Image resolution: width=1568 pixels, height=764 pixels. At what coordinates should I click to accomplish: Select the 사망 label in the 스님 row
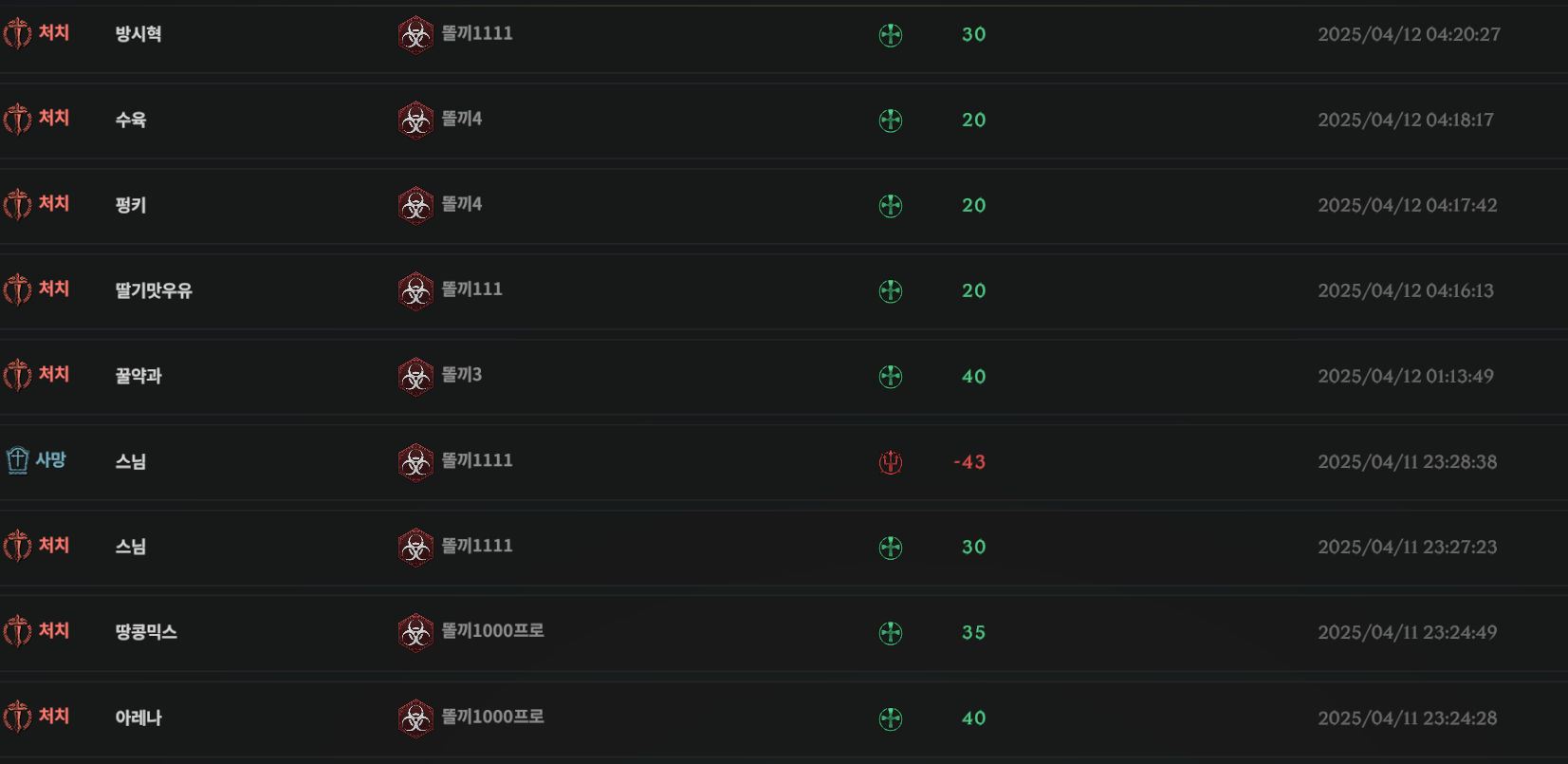tap(51, 460)
